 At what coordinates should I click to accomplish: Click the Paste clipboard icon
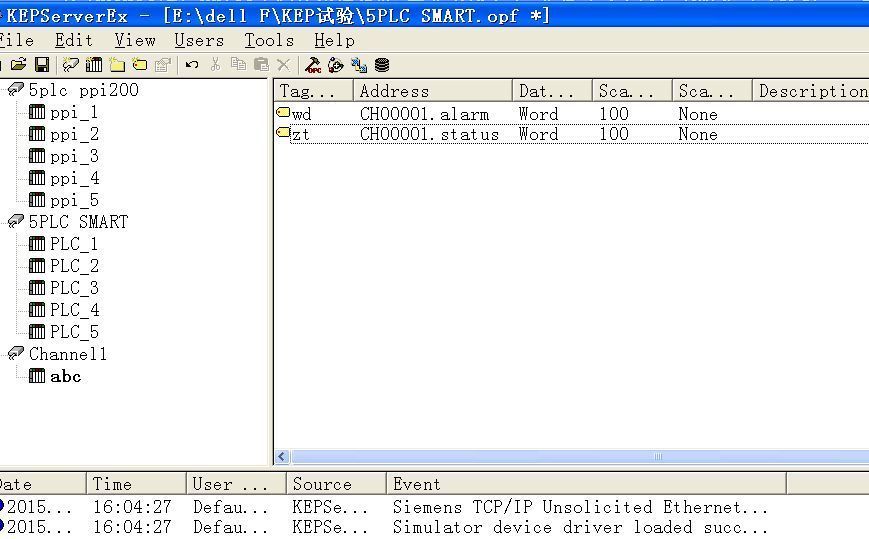tap(261, 65)
